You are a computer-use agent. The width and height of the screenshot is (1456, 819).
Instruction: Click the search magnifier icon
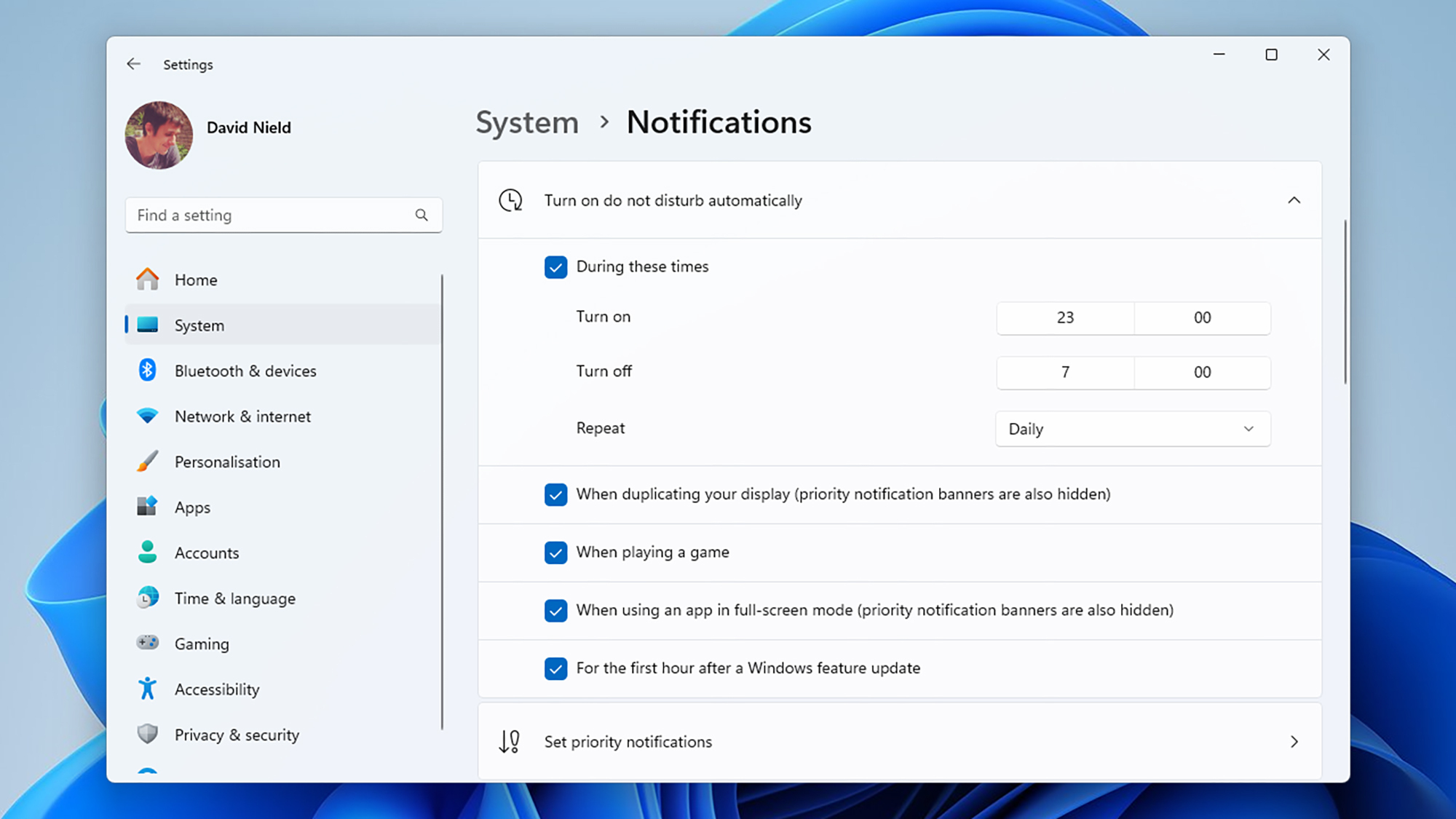click(422, 215)
